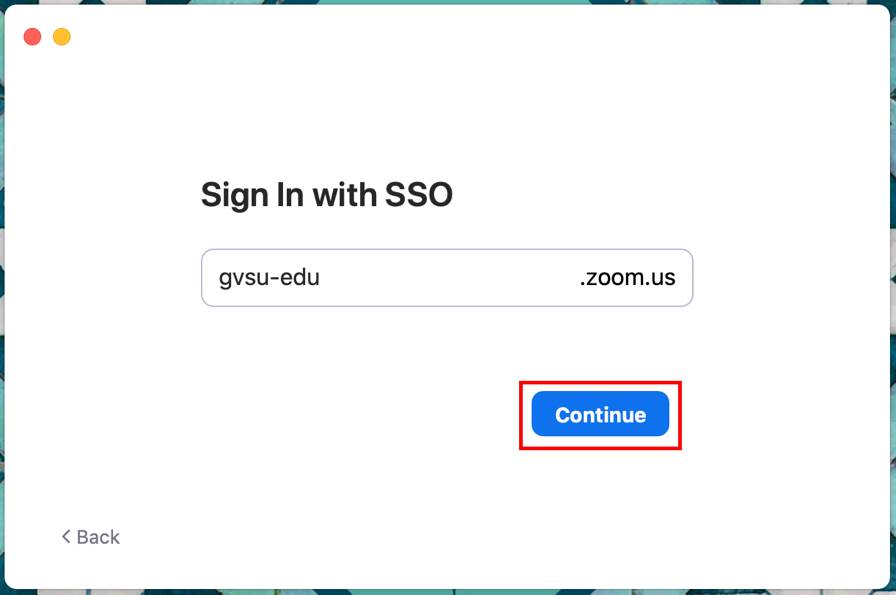Go back using the Back link

click(x=90, y=537)
